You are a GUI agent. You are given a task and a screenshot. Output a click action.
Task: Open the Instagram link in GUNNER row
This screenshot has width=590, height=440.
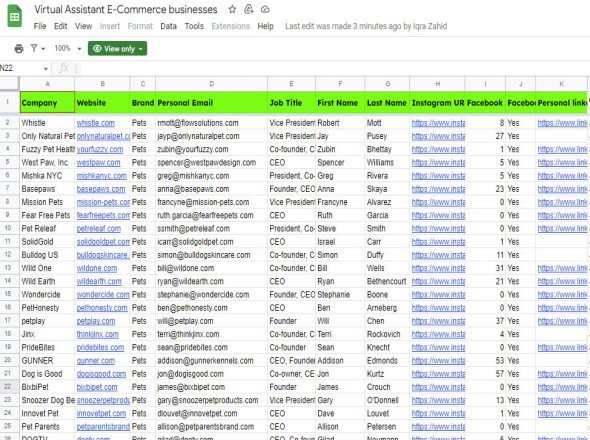coord(438,361)
